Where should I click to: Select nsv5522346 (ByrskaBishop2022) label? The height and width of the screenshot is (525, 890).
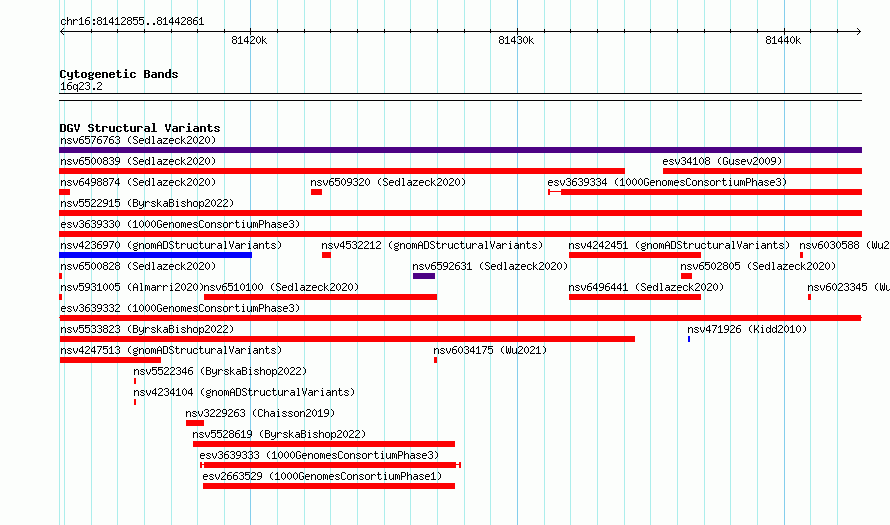pos(220,371)
